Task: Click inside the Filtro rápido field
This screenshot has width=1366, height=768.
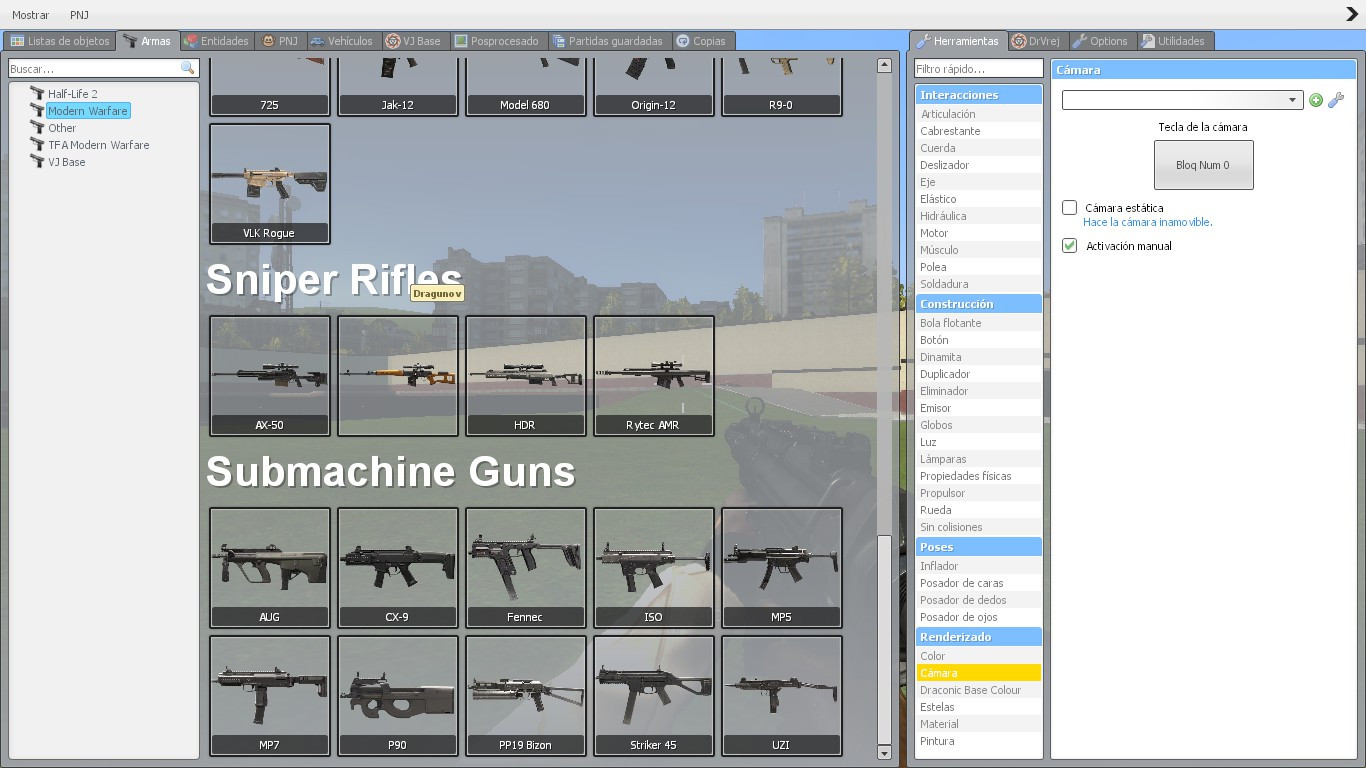Action: coord(977,68)
